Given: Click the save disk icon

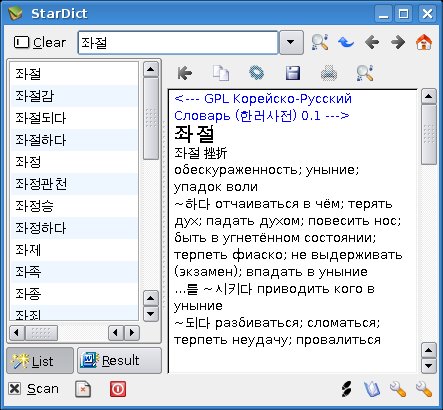Looking at the screenshot, I should tap(293, 73).
